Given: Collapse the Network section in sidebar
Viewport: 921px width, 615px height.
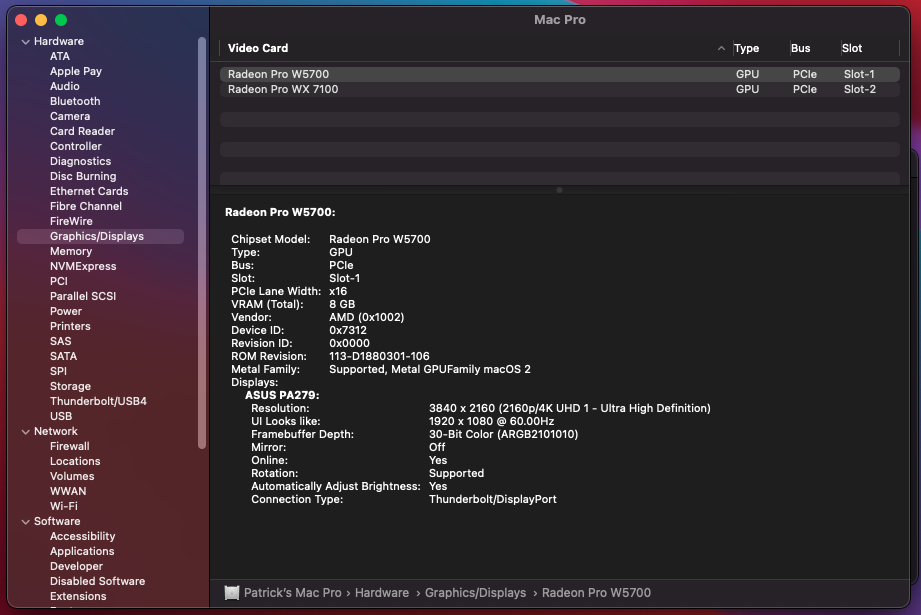Looking at the screenshot, I should pyautogui.click(x=25, y=432).
